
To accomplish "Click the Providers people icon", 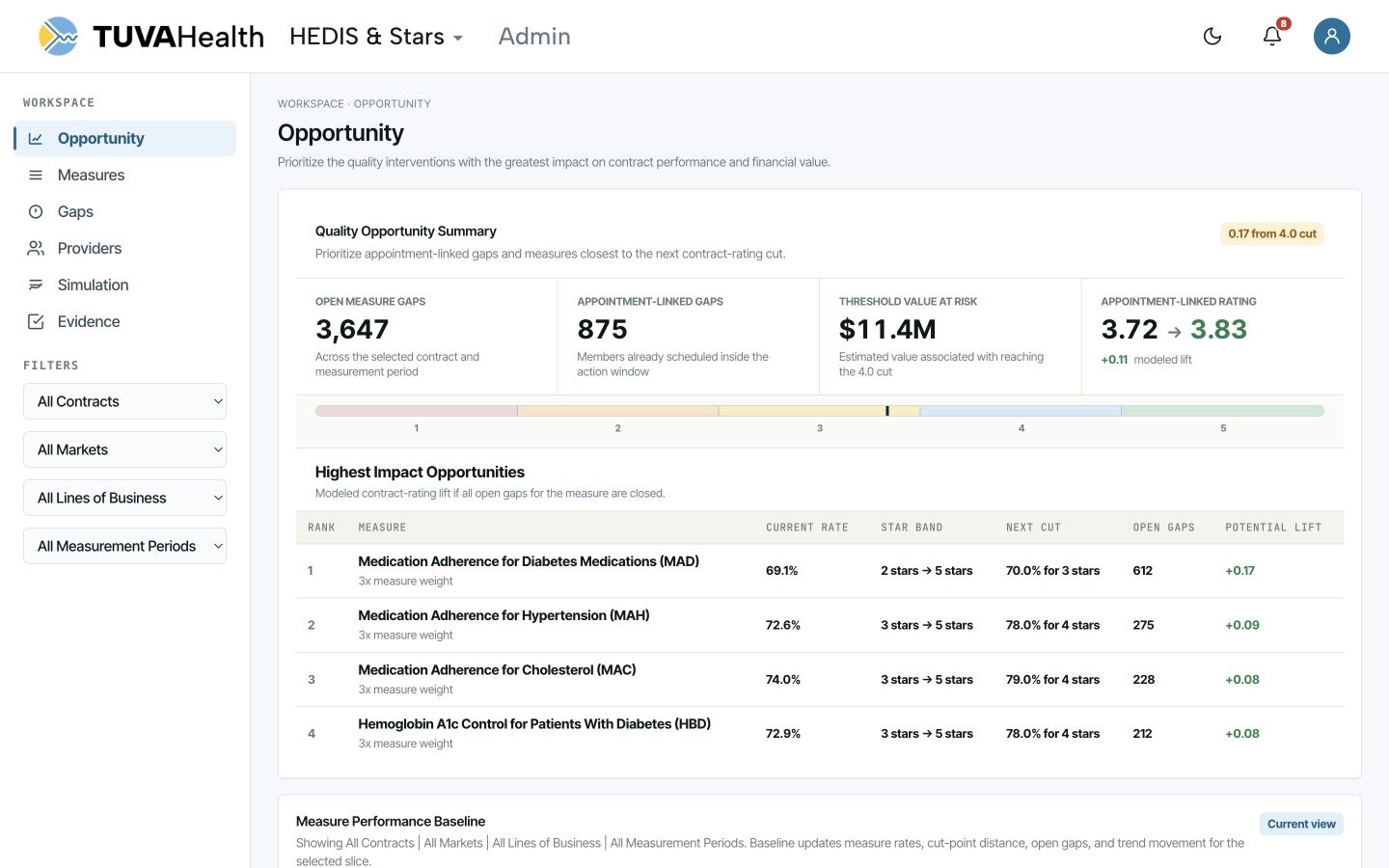I will click(36, 249).
